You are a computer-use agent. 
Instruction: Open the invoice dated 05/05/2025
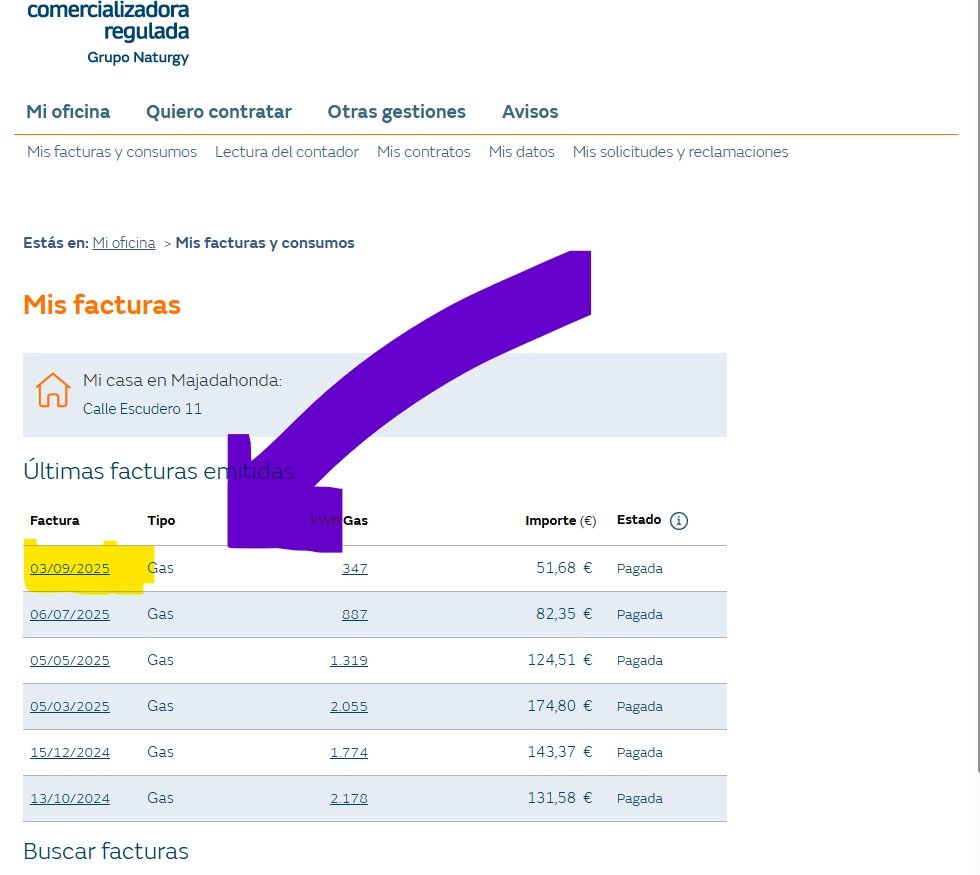tap(70, 661)
